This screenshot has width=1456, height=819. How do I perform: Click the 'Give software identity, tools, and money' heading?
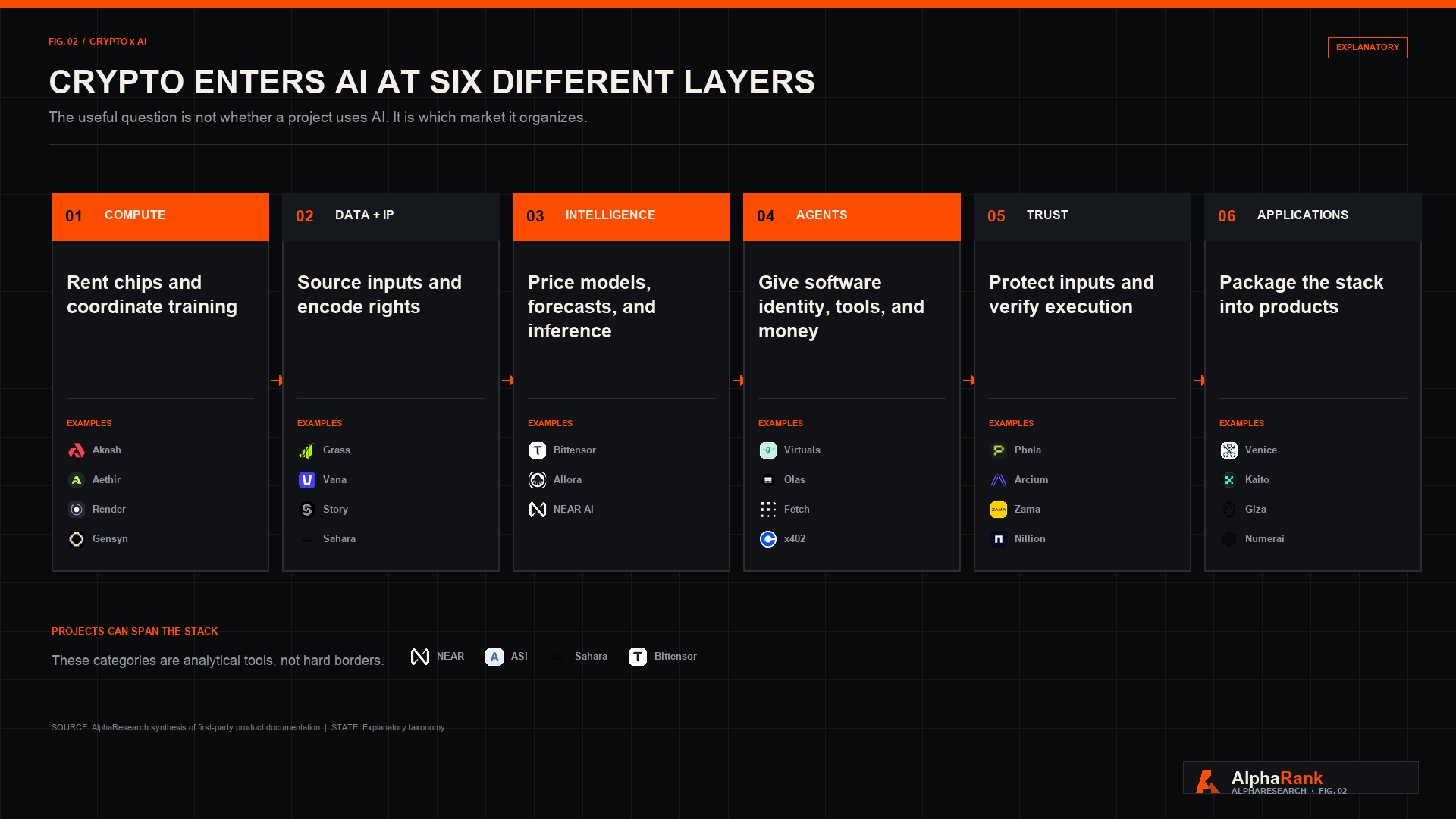click(841, 306)
